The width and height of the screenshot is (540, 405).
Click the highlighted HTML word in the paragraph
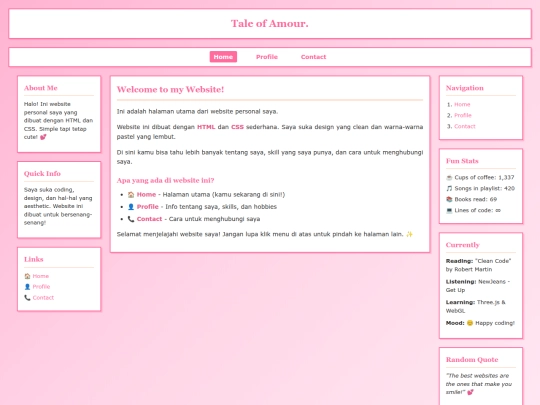[206, 127]
